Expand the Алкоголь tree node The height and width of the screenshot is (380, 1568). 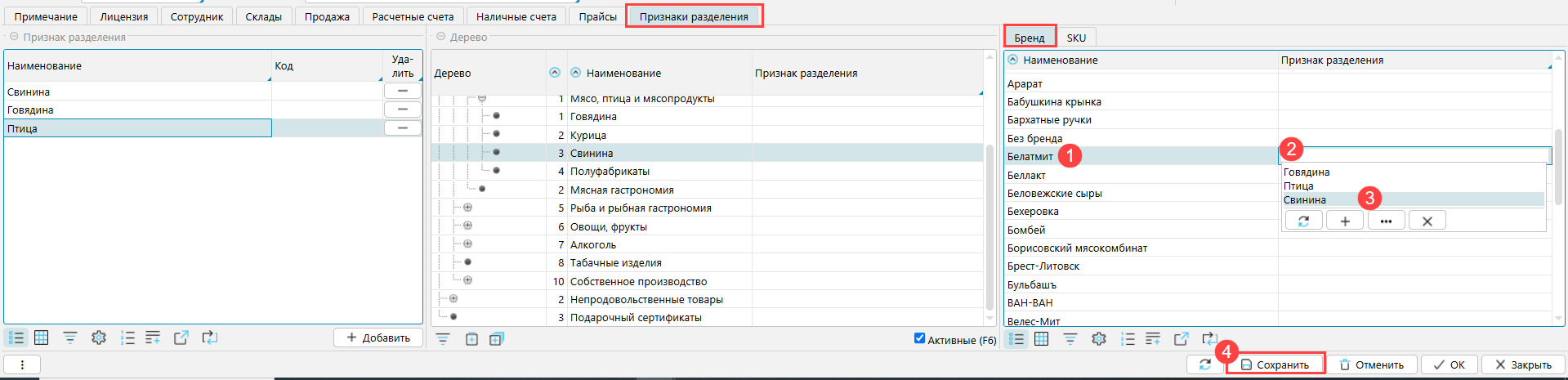(x=467, y=244)
